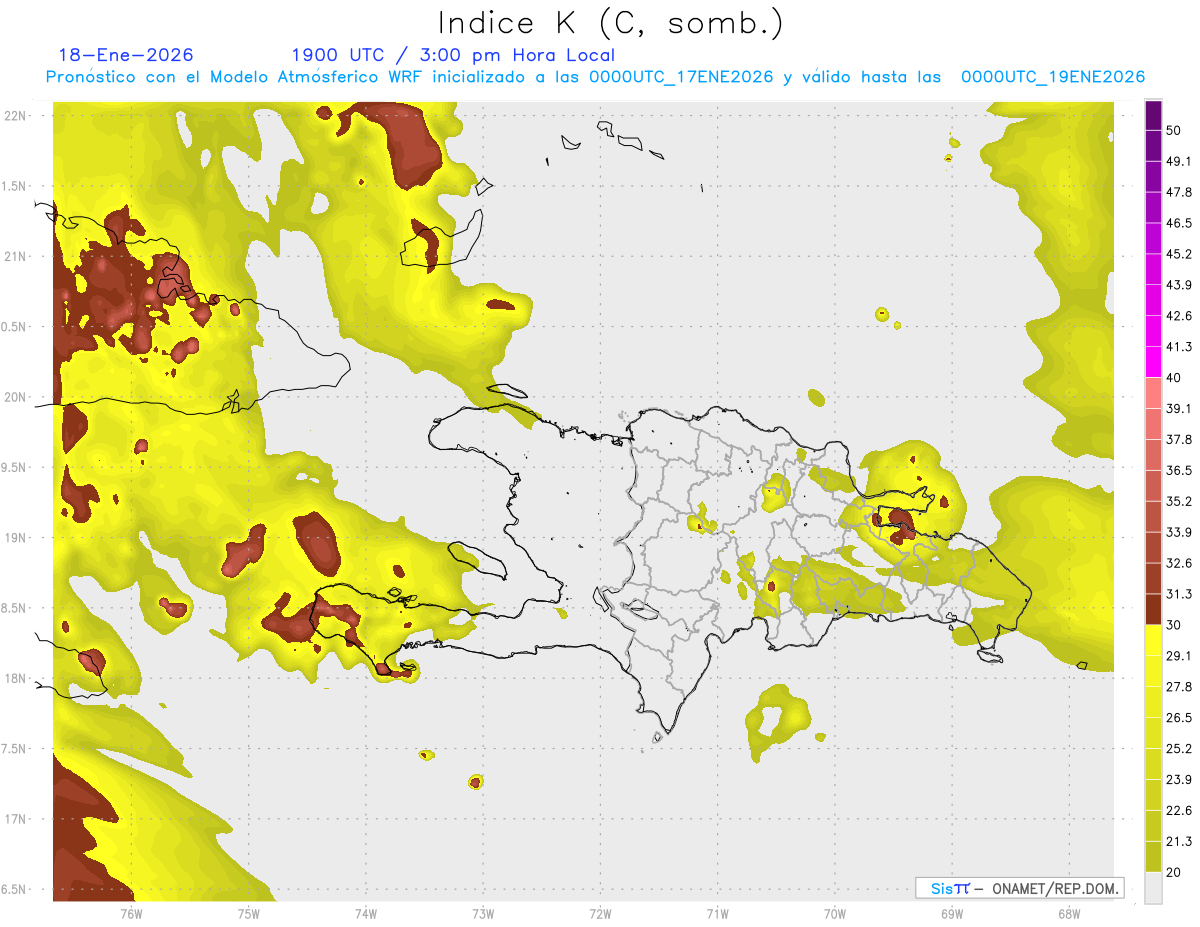1200x927 pixels.
Task: Click the '69W' longitude label
Action: (951, 913)
